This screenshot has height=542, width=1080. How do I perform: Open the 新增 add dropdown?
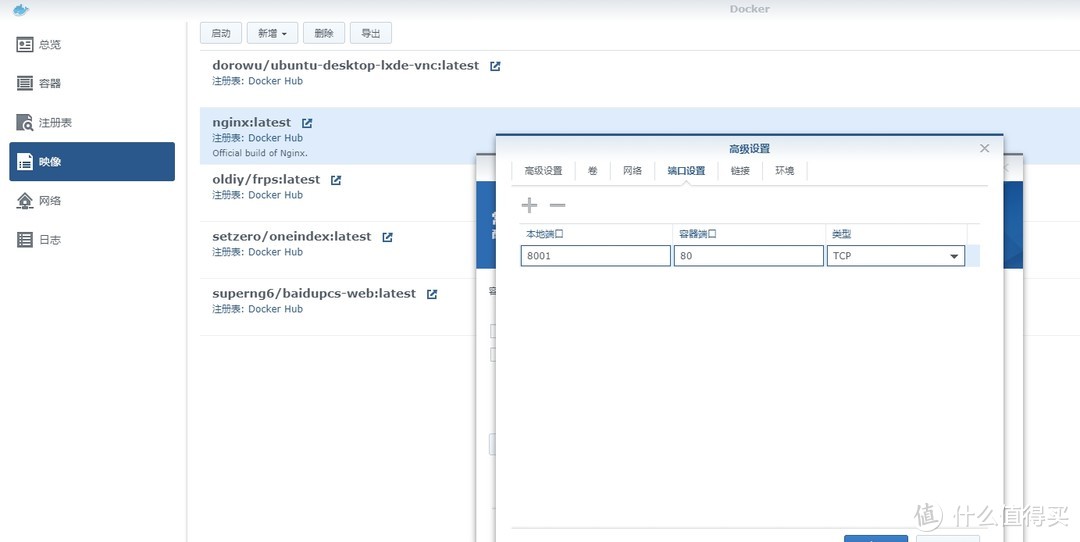pos(272,33)
